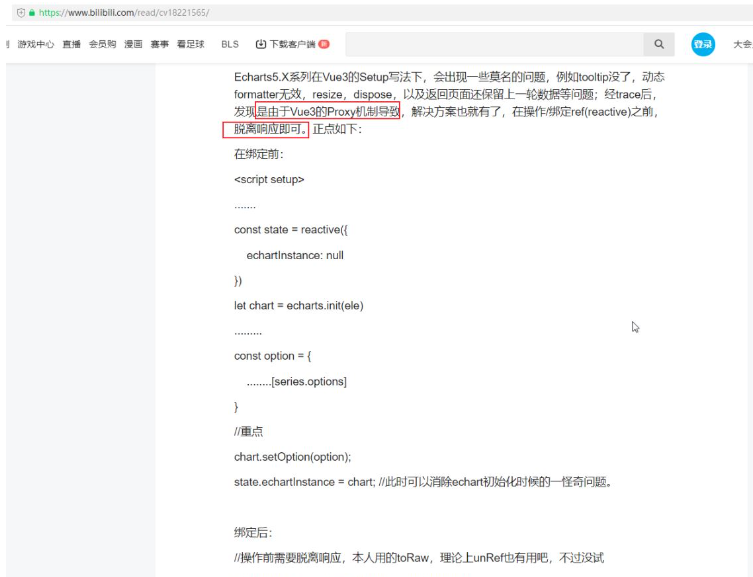Open 会员购 in the nav bar

102,44
